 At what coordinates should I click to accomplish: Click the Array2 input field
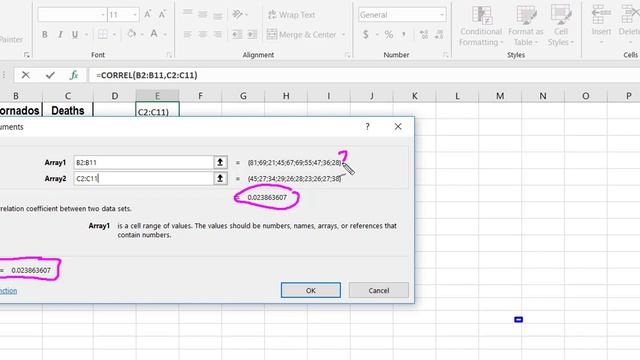click(144, 178)
